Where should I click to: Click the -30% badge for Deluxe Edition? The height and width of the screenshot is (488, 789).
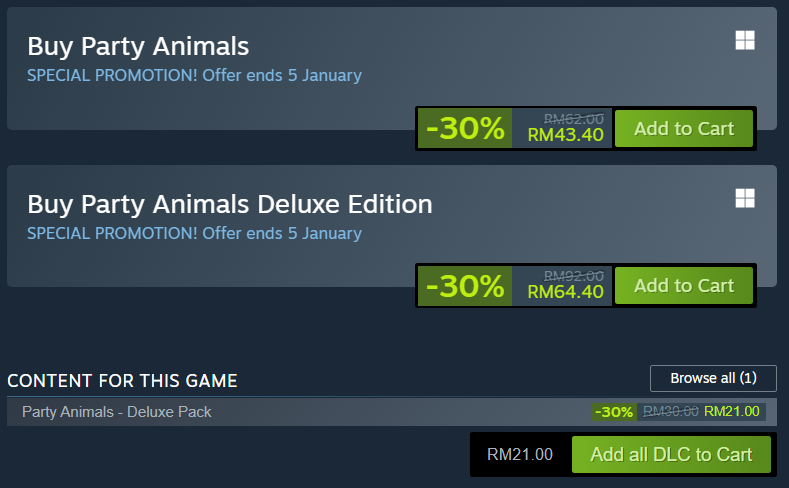click(x=465, y=286)
